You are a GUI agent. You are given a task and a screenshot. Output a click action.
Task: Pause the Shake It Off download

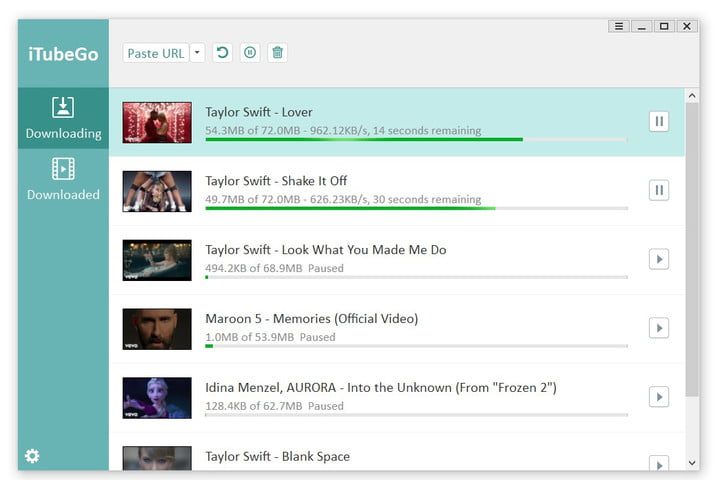pyautogui.click(x=659, y=190)
